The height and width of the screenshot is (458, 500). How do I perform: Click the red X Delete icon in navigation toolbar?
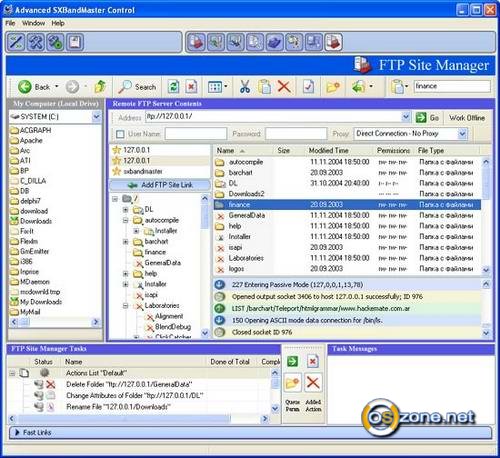284,87
